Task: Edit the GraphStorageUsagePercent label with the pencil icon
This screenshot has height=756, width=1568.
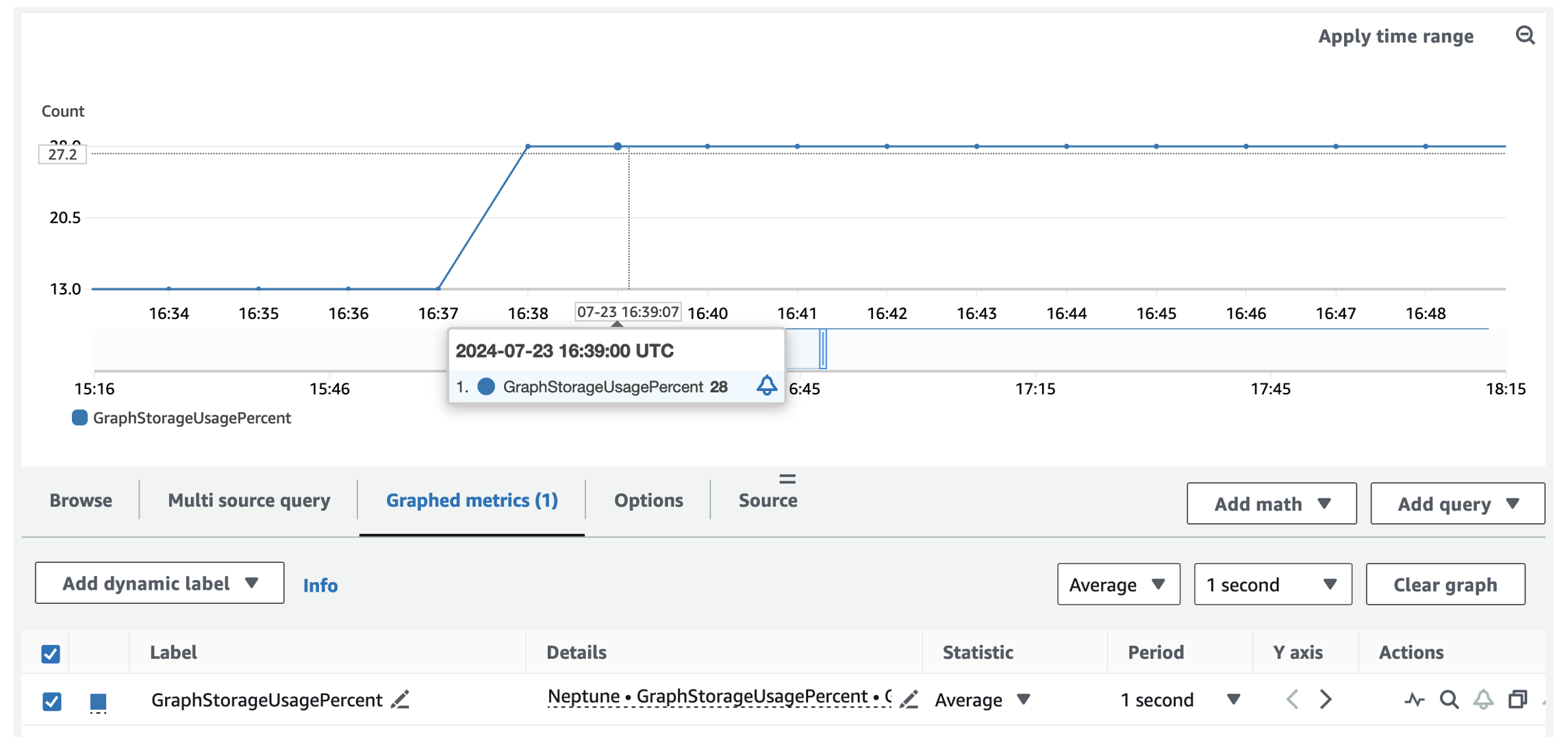Action: (401, 699)
